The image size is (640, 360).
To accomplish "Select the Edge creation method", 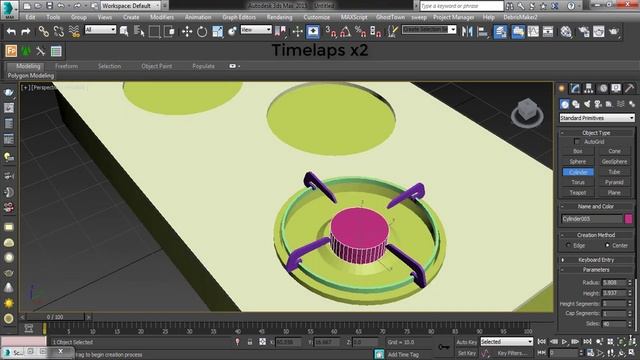I will click(x=568, y=245).
